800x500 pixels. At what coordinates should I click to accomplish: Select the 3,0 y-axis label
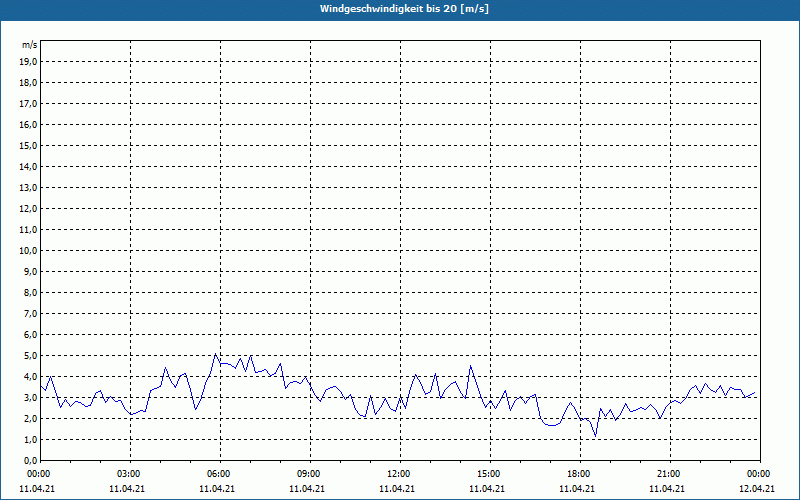coord(30,397)
